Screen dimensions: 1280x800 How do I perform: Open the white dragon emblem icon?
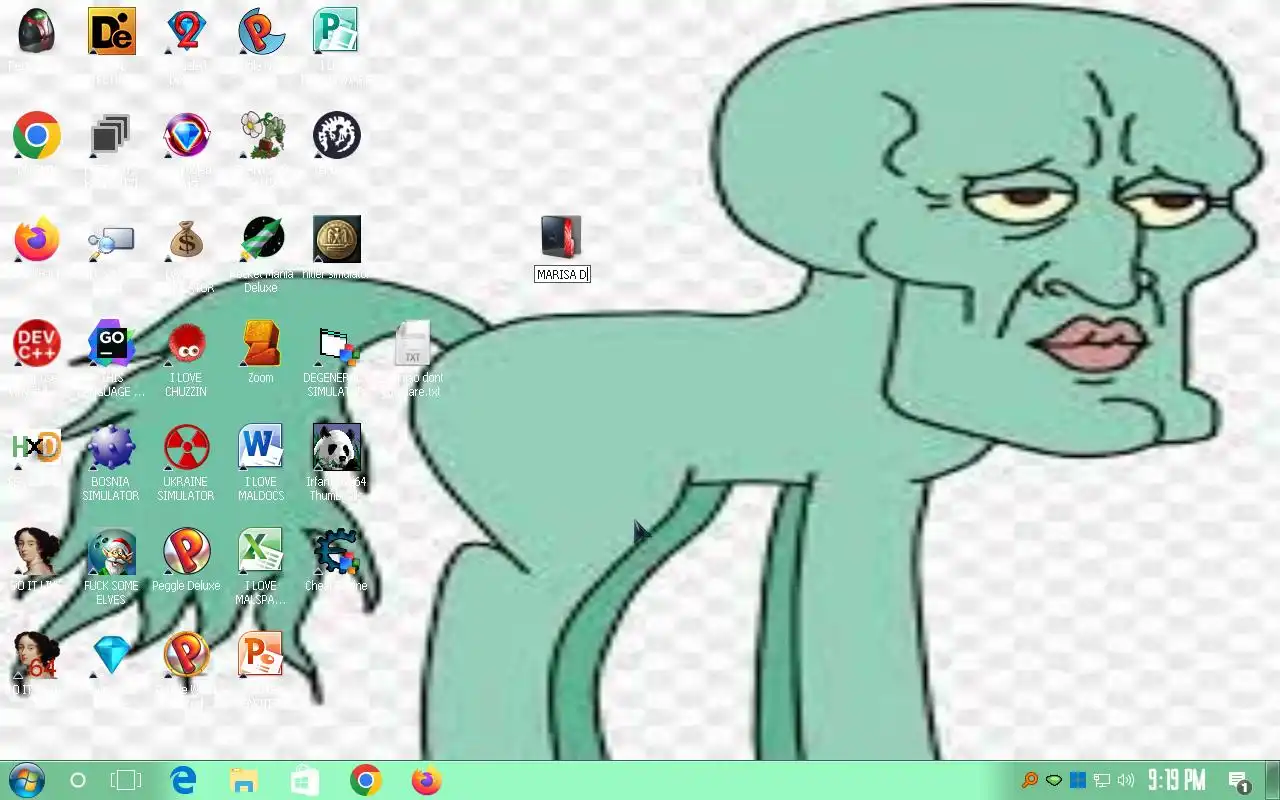tap(336, 135)
